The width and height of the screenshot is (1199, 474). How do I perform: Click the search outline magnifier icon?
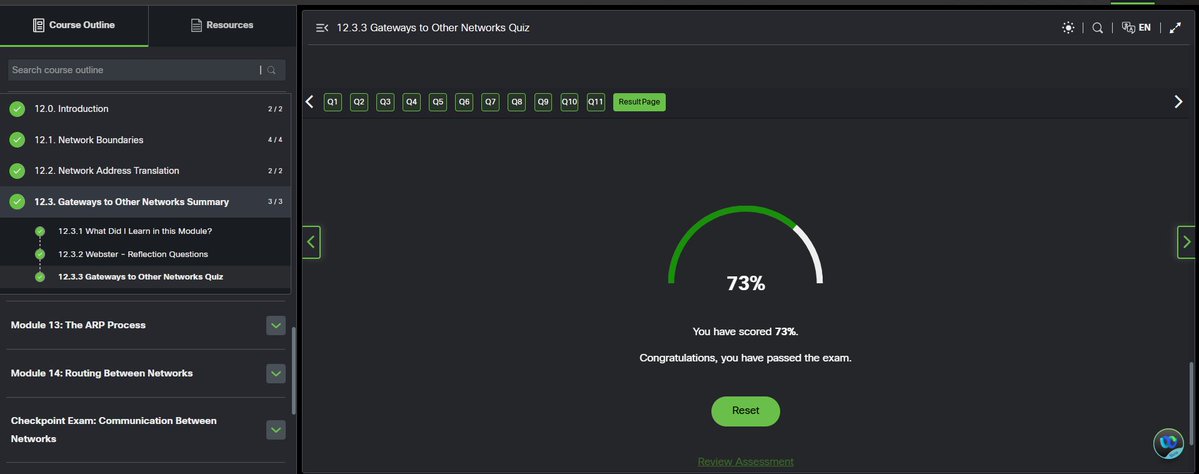(271, 70)
